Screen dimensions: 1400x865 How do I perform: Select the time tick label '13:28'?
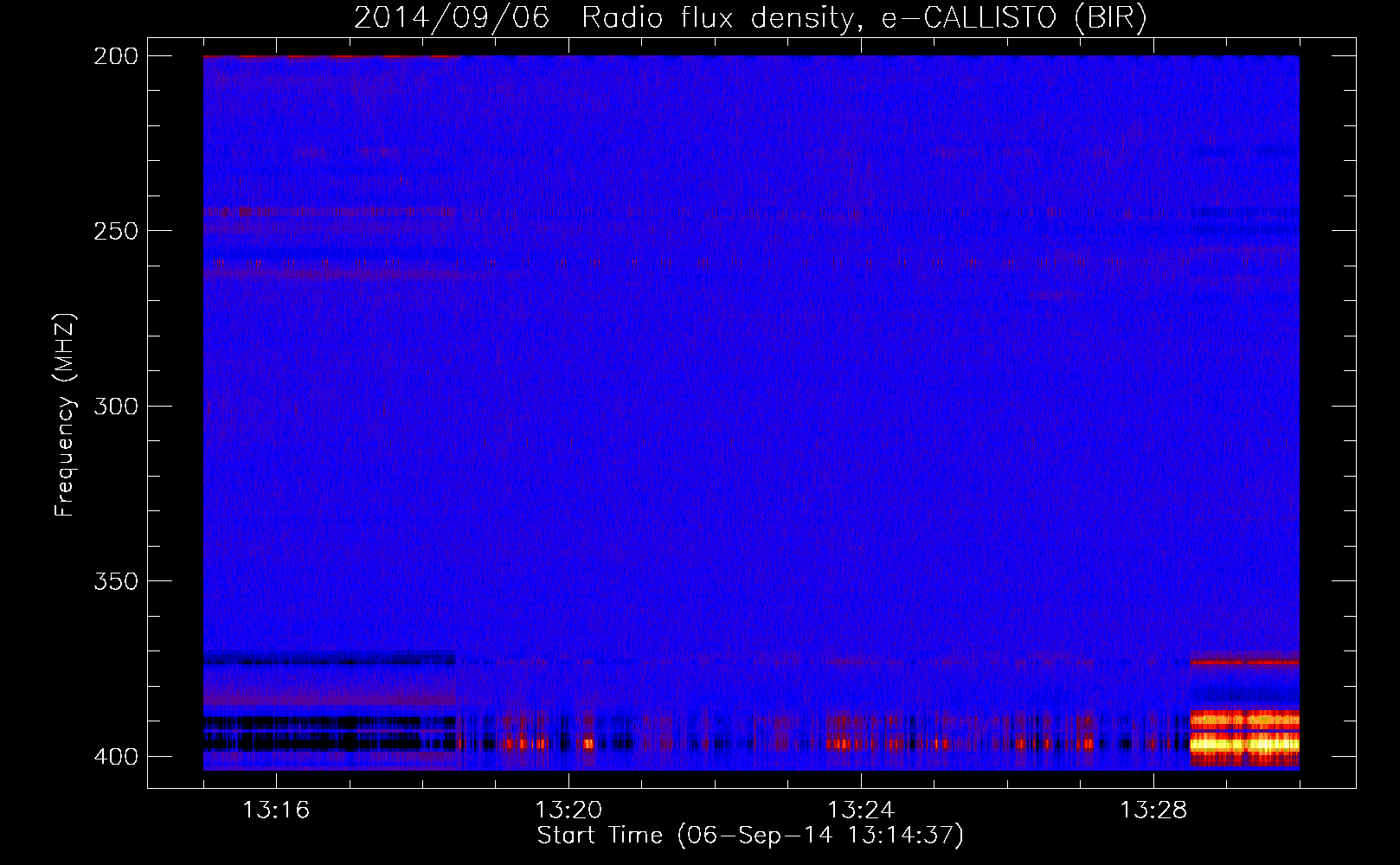(1153, 810)
